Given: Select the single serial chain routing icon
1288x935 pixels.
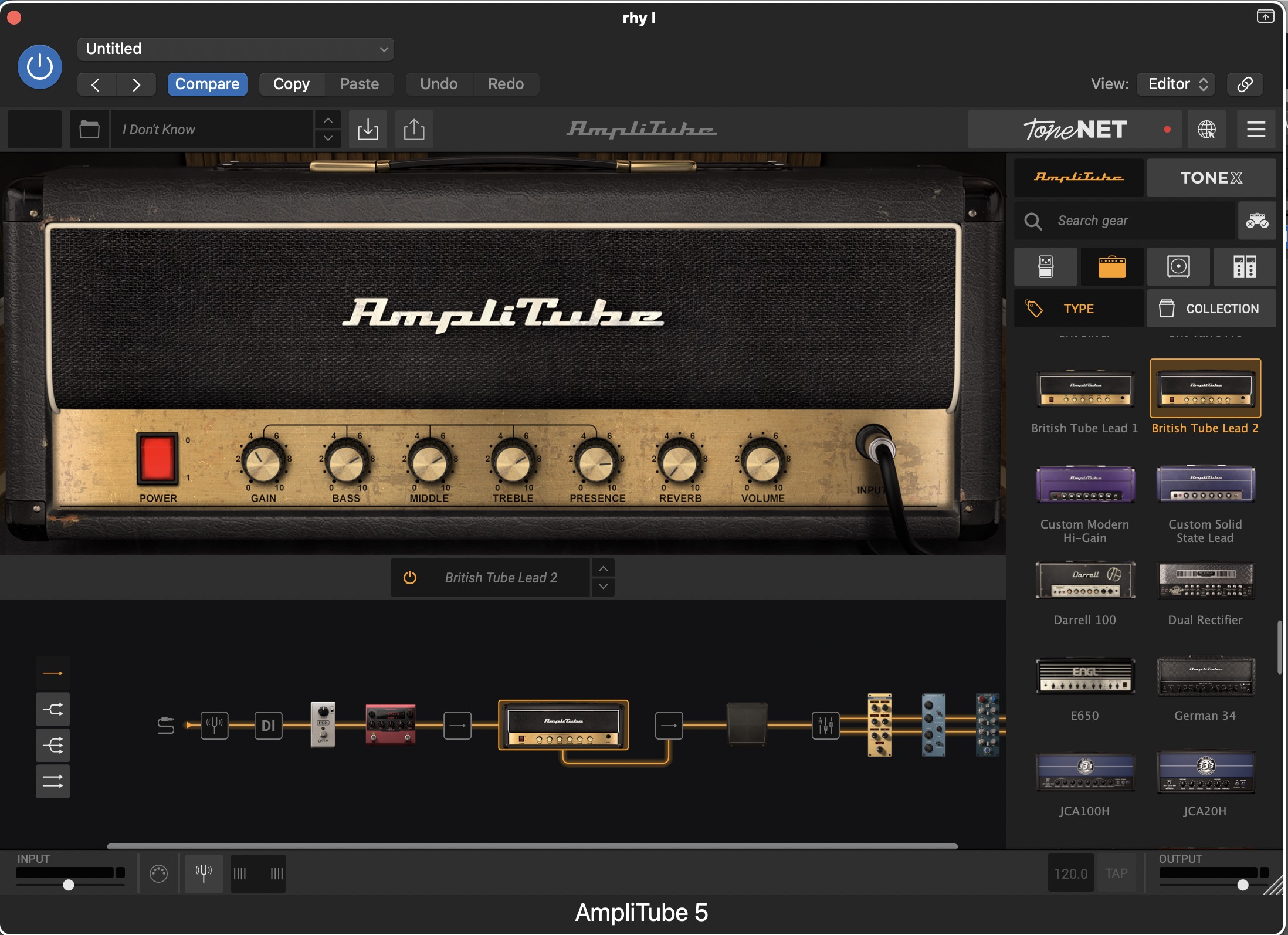Looking at the screenshot, I should 53,673.
